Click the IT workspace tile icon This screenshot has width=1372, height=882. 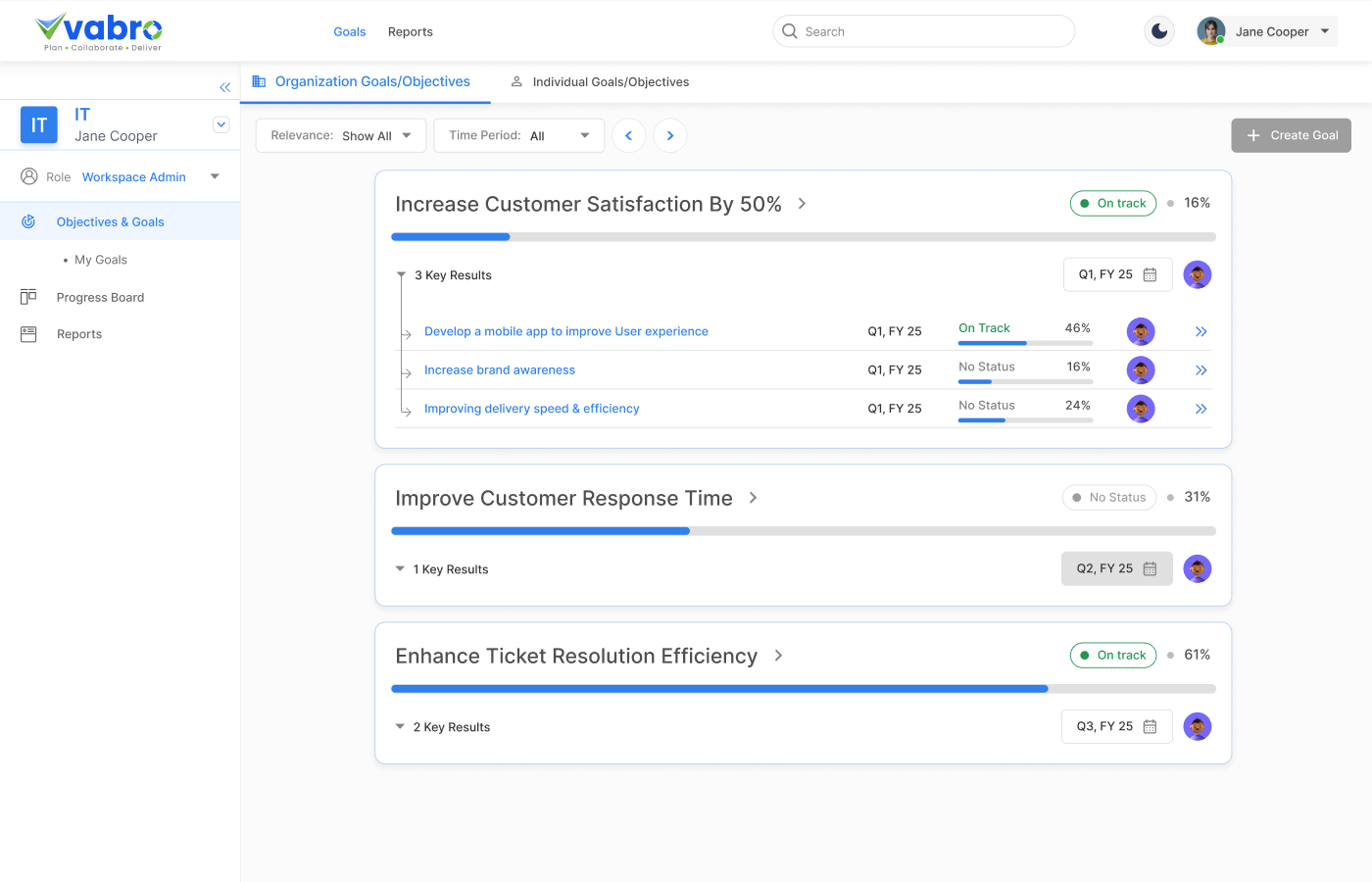(x=39, y=125)
